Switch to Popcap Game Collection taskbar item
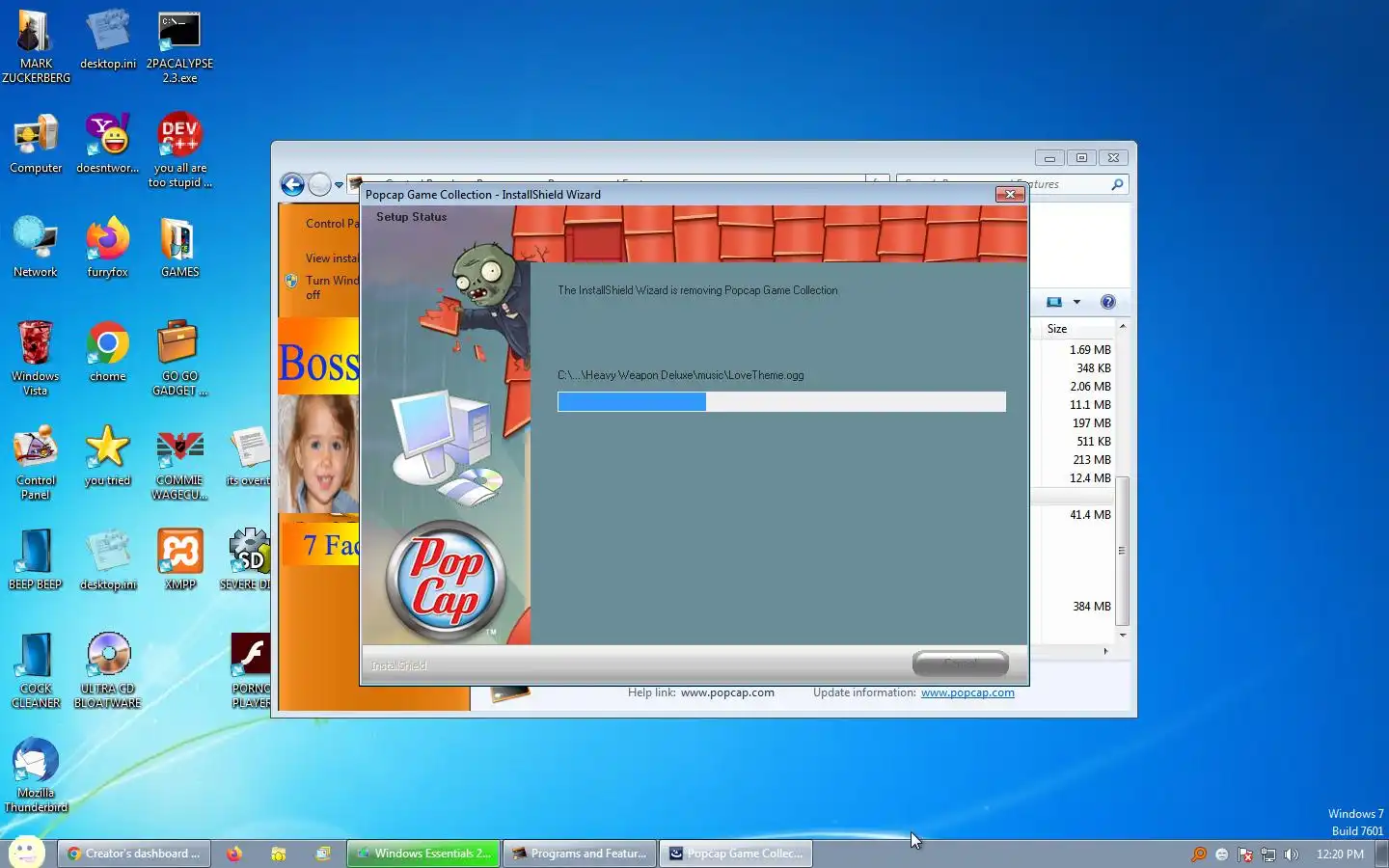This screenshot has width=1389, height=868. click(x=736, y=854)
